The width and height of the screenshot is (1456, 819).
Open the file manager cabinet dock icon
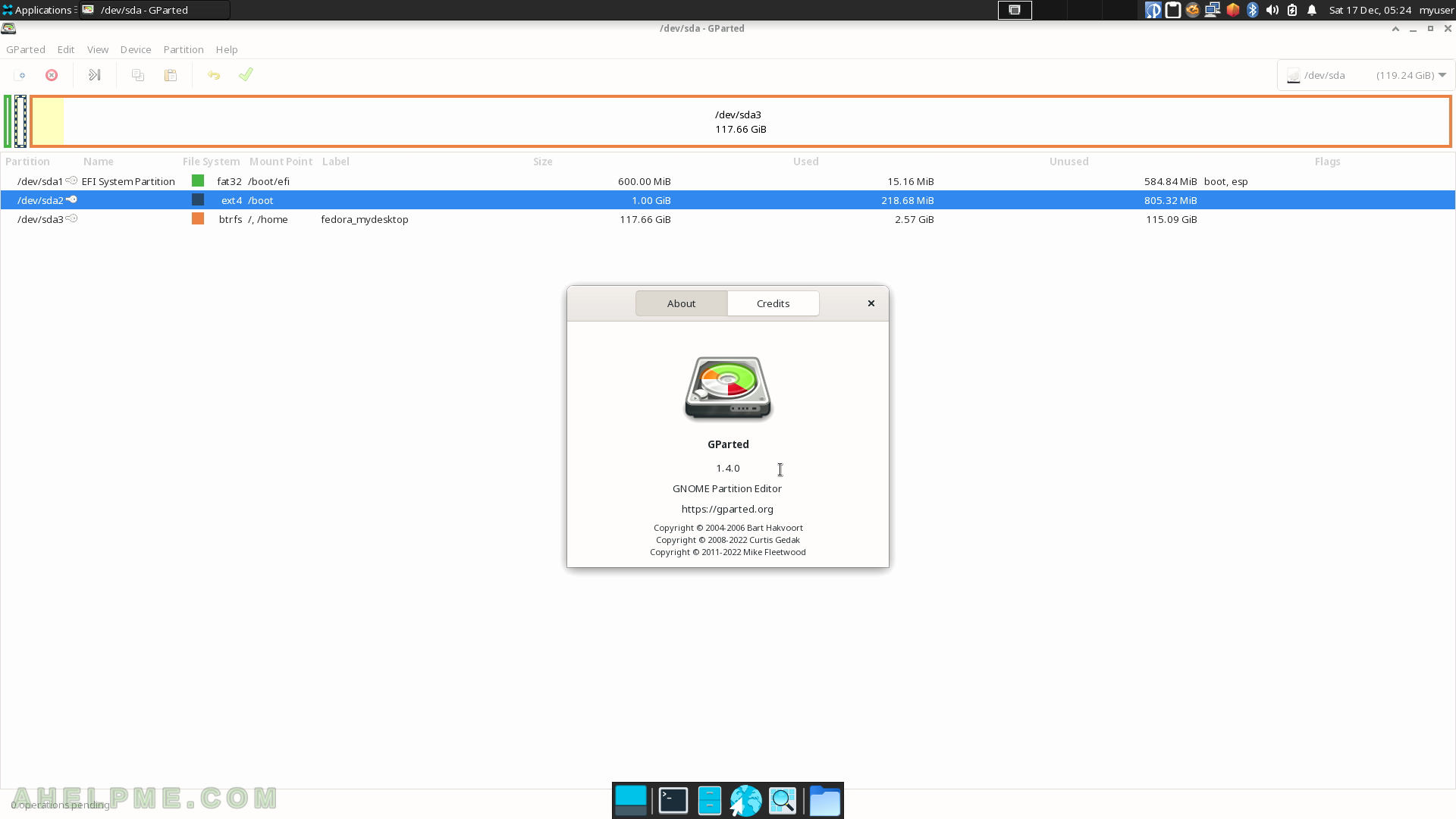coord(710,801)
